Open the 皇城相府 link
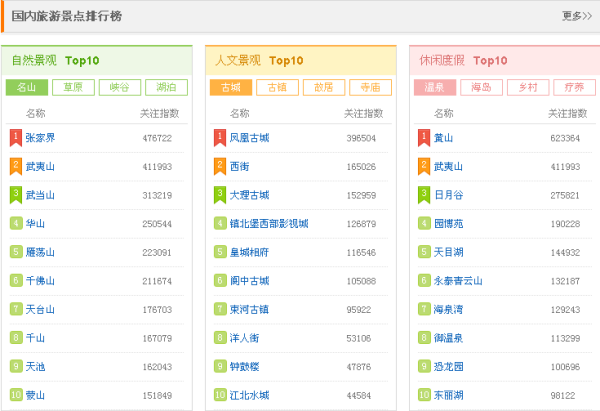 (x=249, y=252)
